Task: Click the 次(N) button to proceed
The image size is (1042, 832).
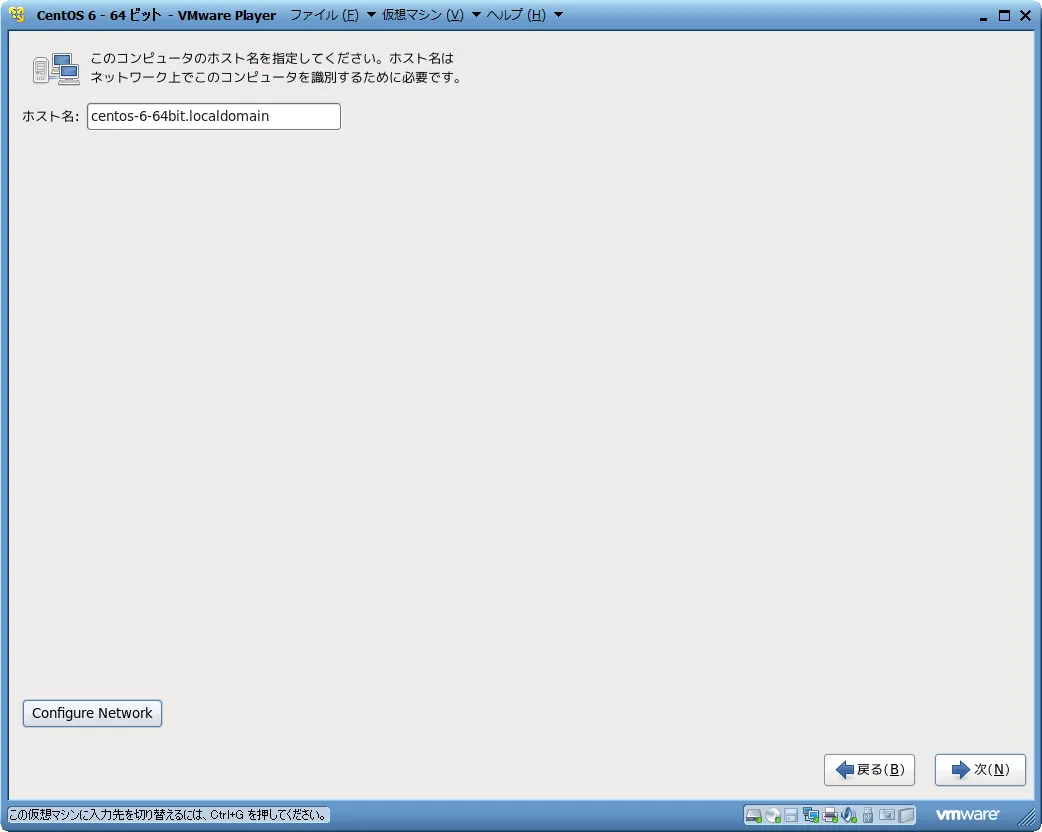Action: coord(979,770)
